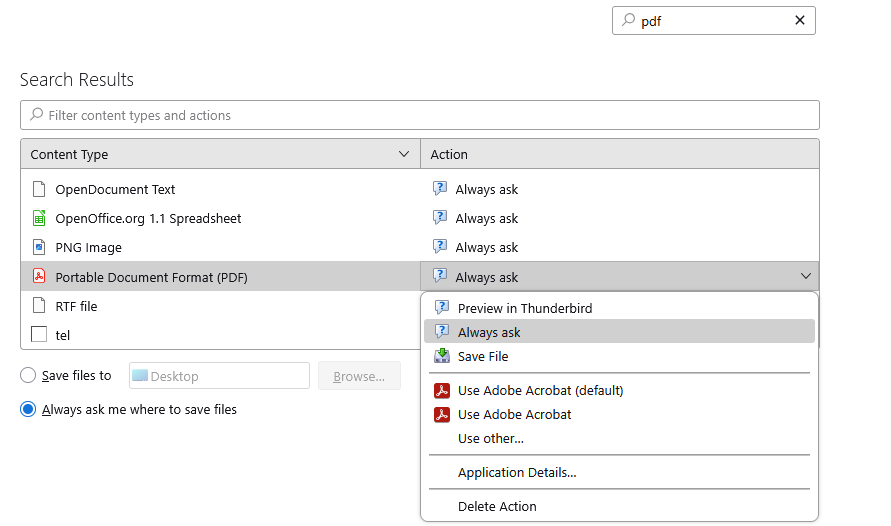
Task: Click the Browse... button
Action: click(x=359, y=376)
